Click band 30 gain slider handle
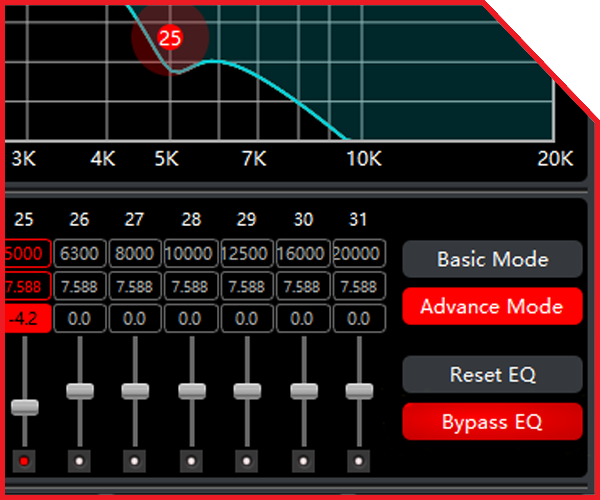 click(x=304, y=391)
